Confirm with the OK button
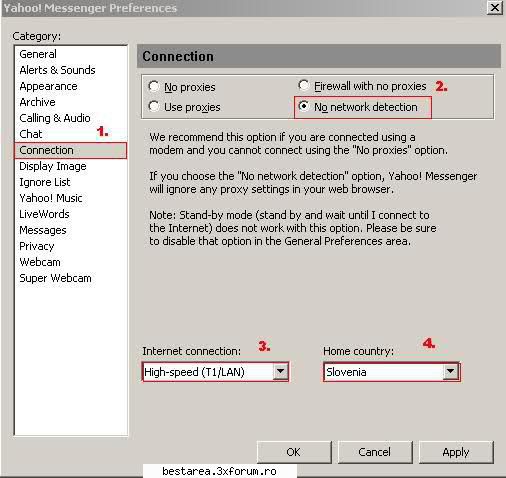Image resolution: width=506 pixels, height=478 pixels. click(x=294, y=452)
